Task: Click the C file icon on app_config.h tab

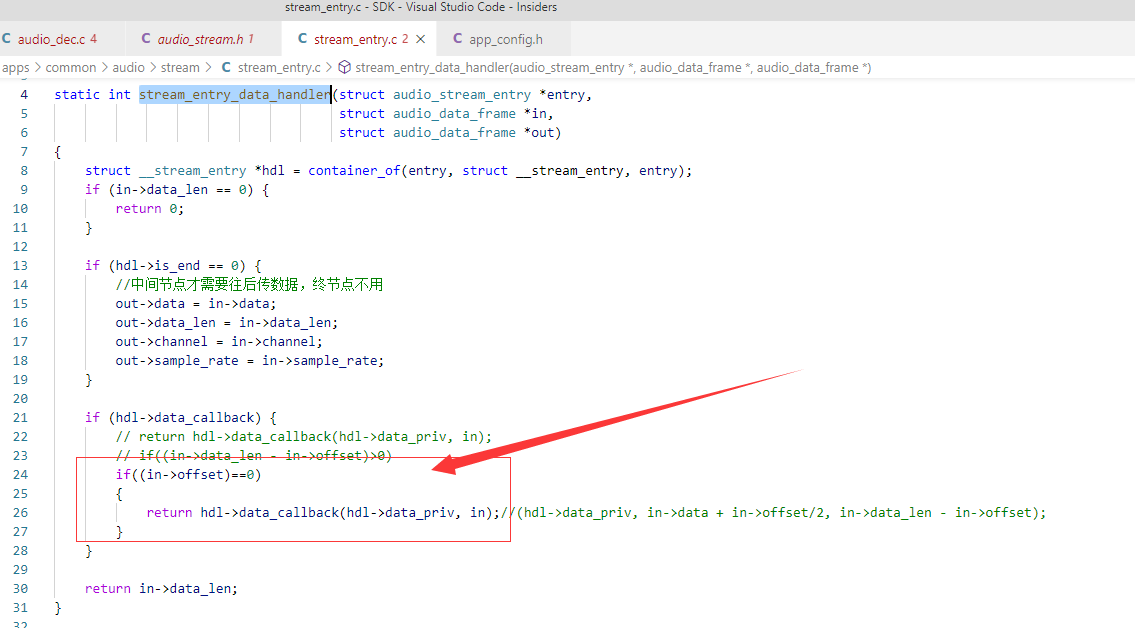Action: click(x=457, y=39)
